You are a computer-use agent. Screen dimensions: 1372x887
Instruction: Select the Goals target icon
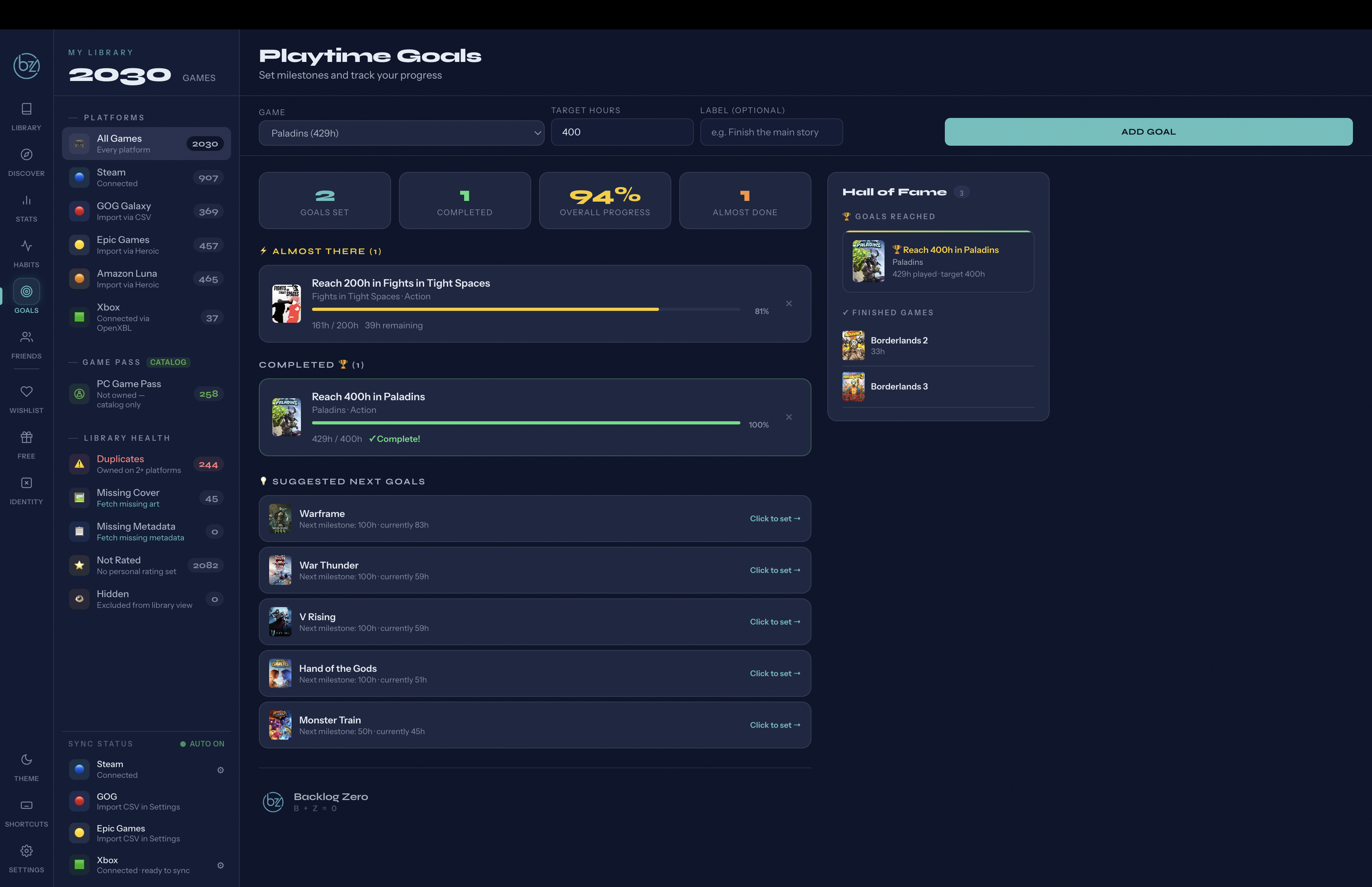[27, 291]
